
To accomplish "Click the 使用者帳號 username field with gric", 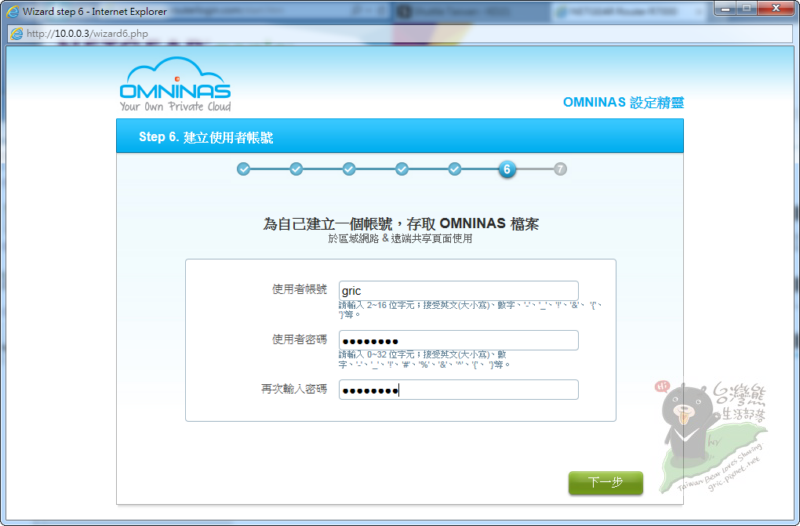I will (x=459, y=290).
